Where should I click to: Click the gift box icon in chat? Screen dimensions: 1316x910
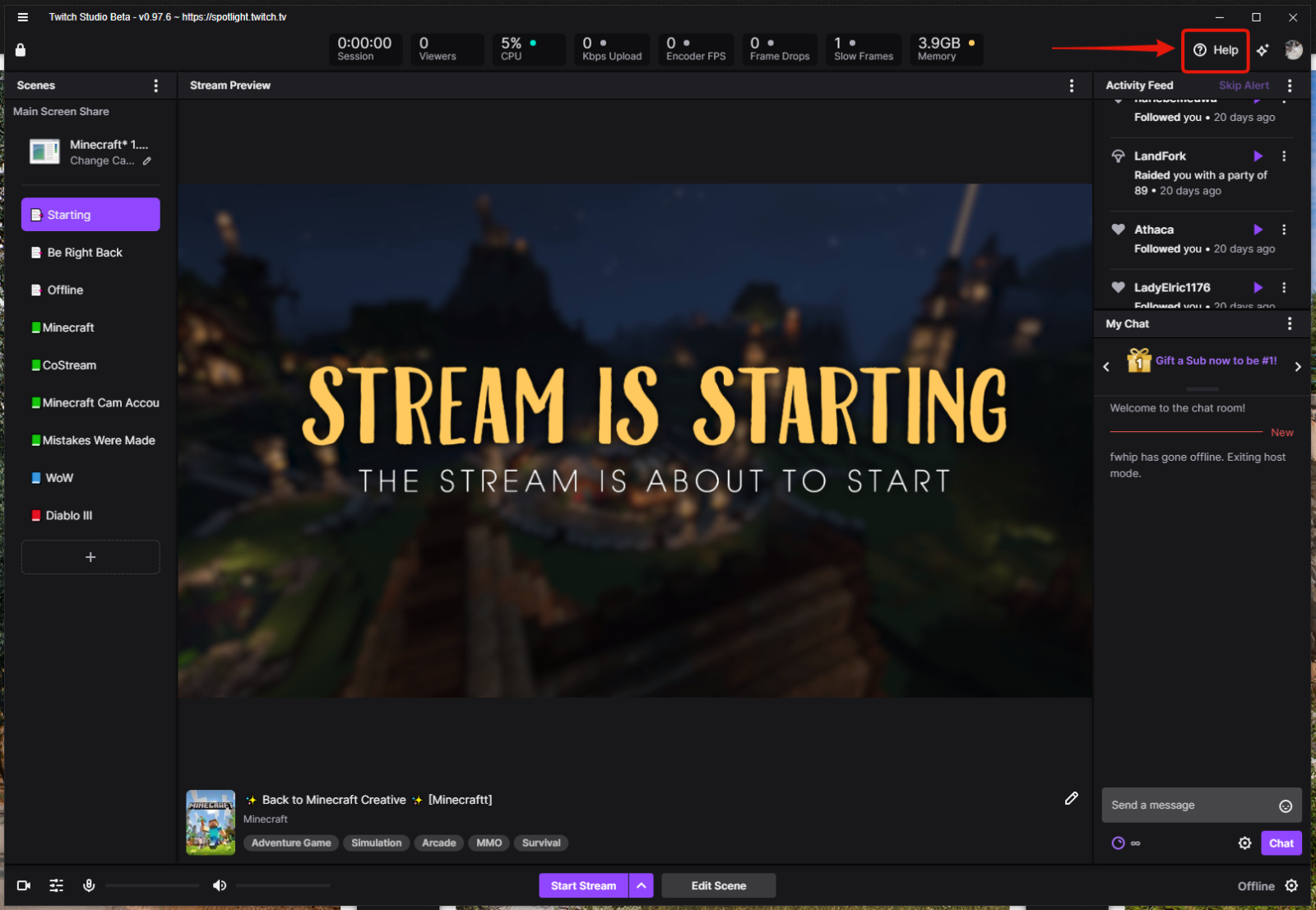(1139, 360)
